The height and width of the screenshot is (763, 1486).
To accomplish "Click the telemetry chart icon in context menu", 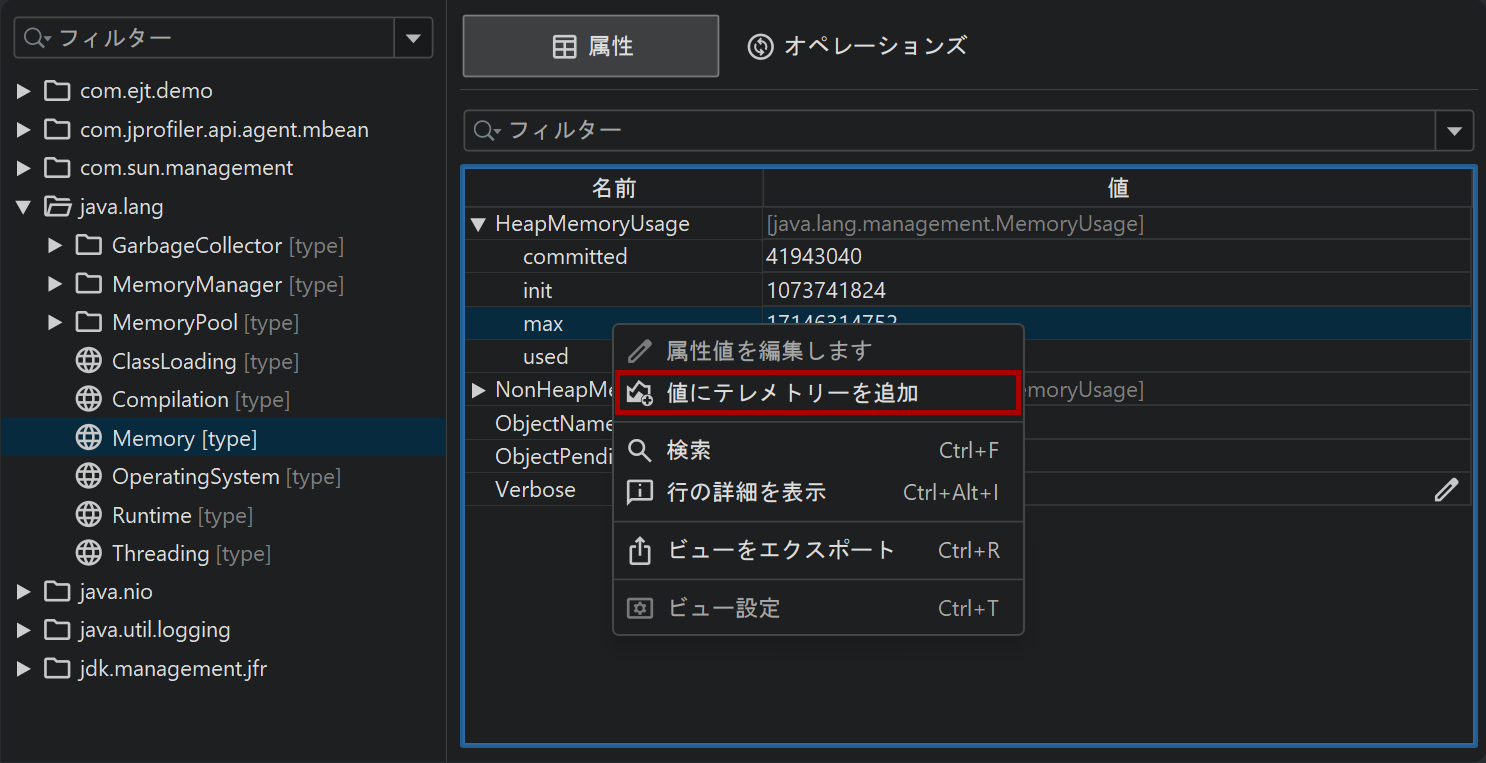I will (x=640, y=394).
